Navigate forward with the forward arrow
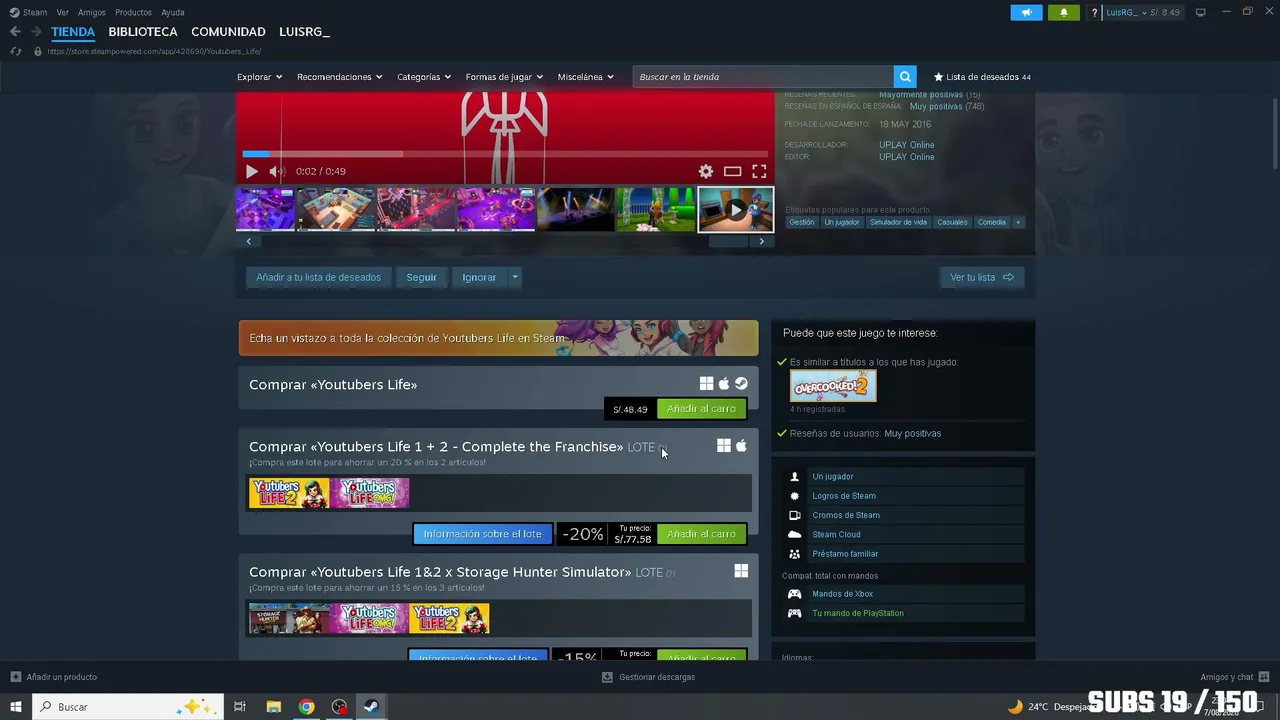 36,32
